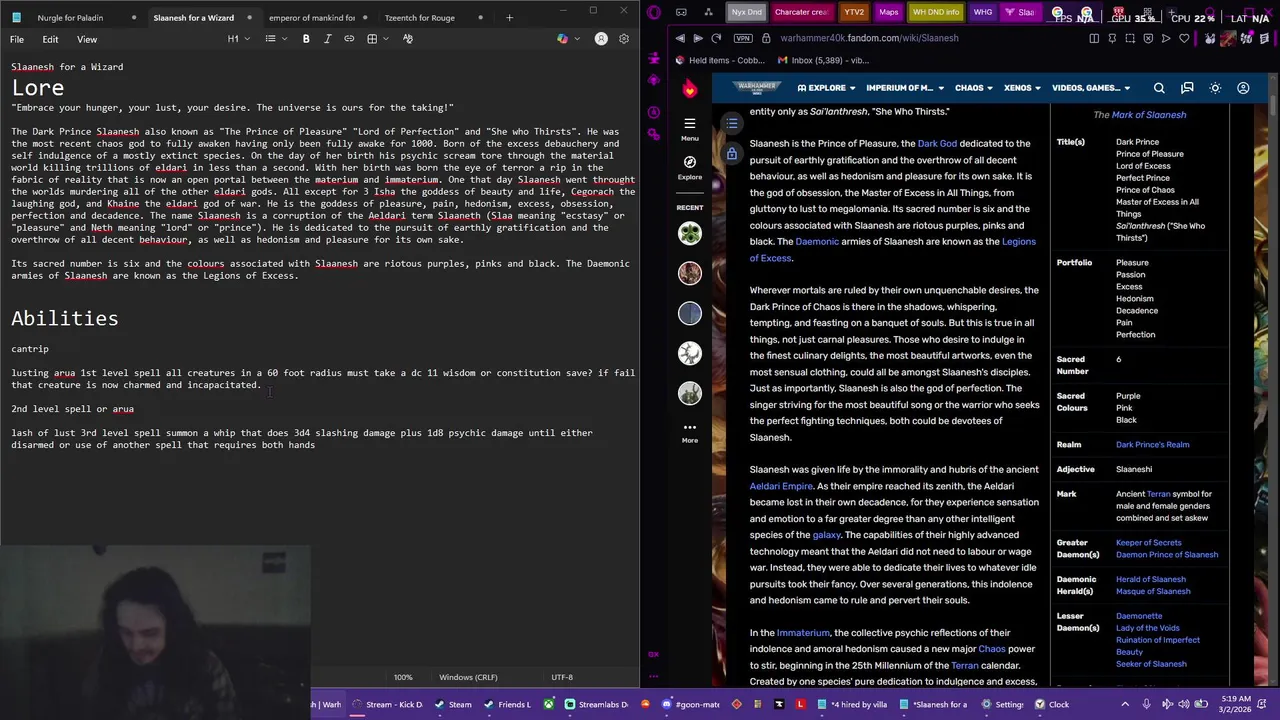This screenshot has height=720, width=1280.
Task: Search the Warhammer 40k wiki
Action: [x=1159, y=88]
